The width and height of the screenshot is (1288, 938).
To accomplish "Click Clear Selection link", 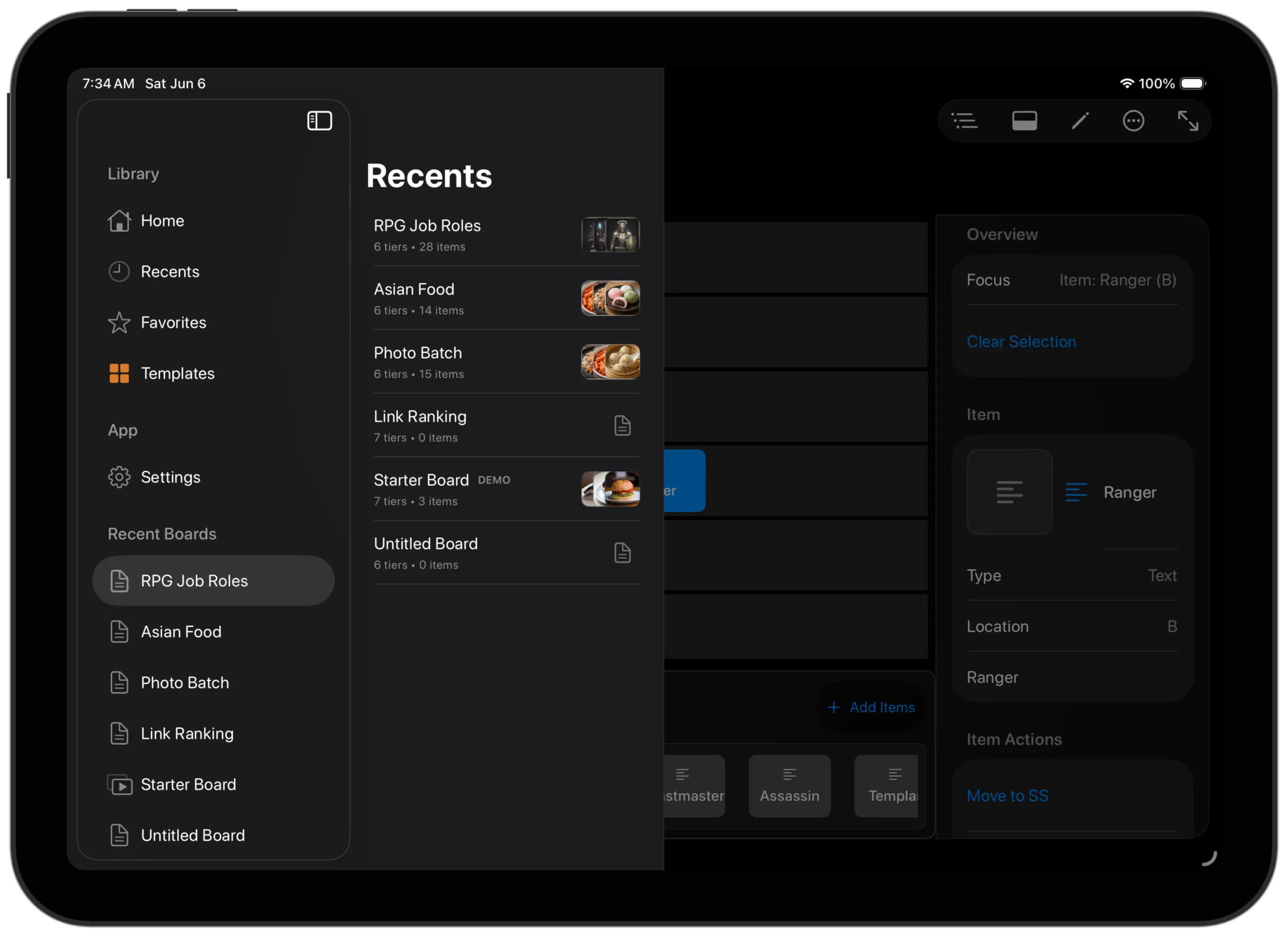I will click(x=1021, y=341).
